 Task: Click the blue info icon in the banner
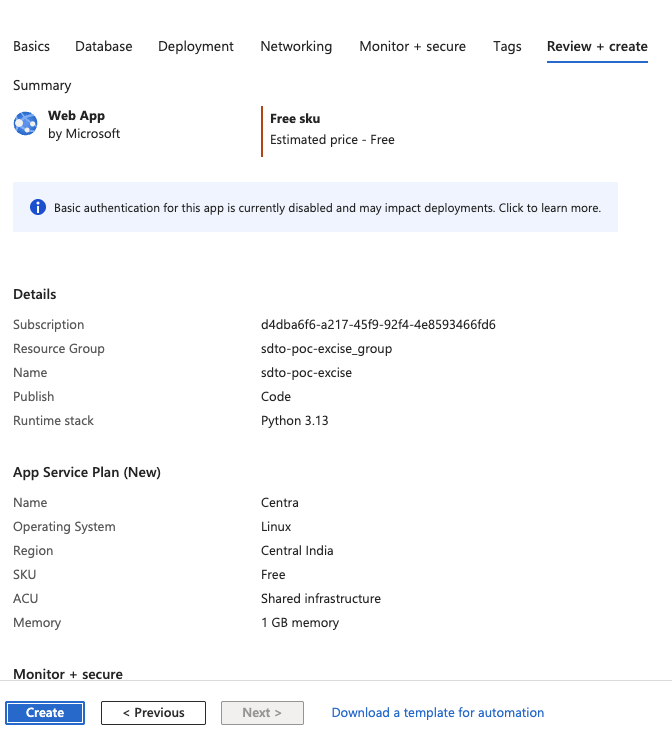click(38, 207)
